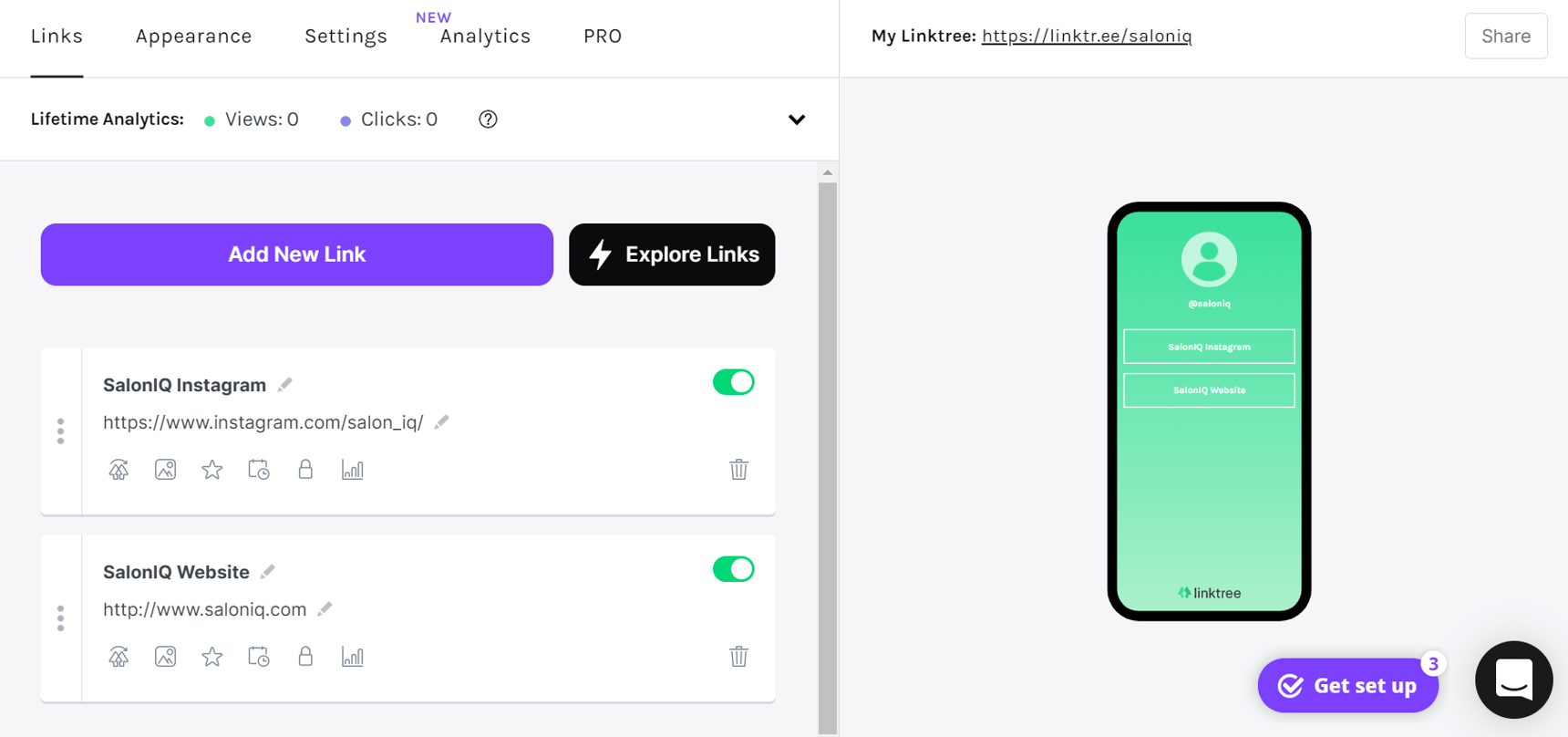Expand the Get set up checklist
Screen dimensions: 1568x737
click(x=1347, y=685)
